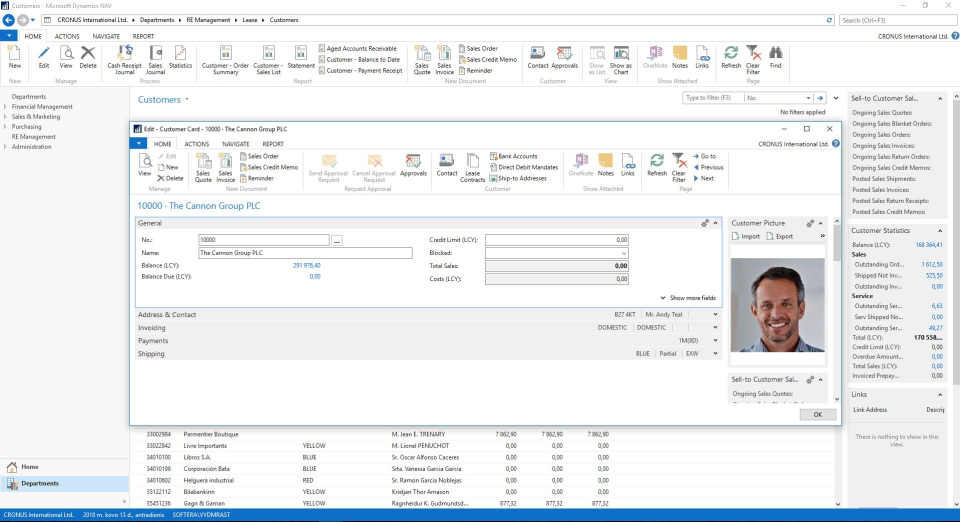960x522 pixels.
Task: Click Credit Limit (LCY) input field
Action: (557, 240)
